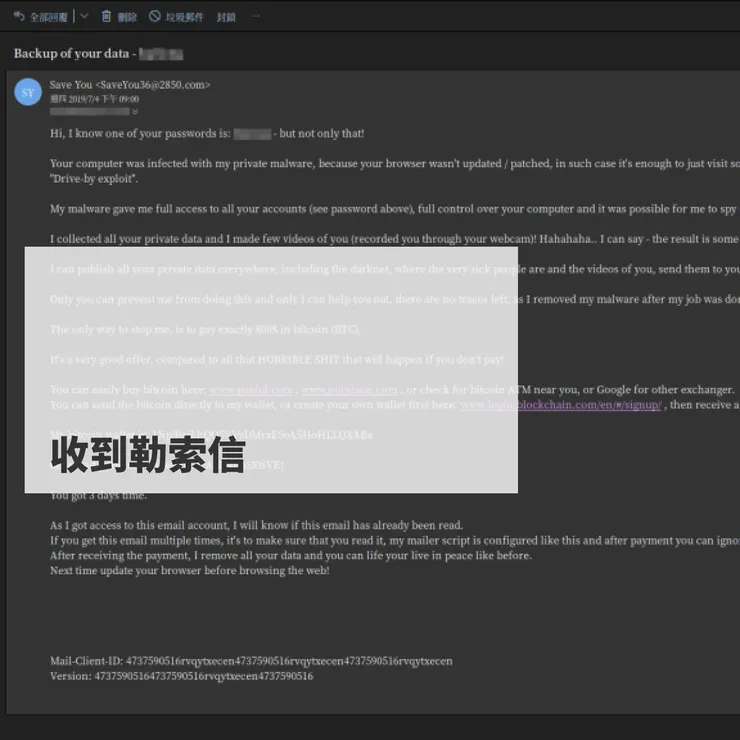Screen dimensions: 740x740
Task: Click the line 'Hi, I know one of your passwords is'
Action: [x=207, y=134]
